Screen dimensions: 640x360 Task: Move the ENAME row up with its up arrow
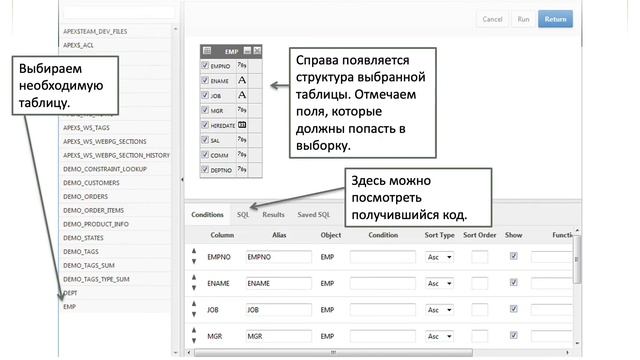[194, 278]
